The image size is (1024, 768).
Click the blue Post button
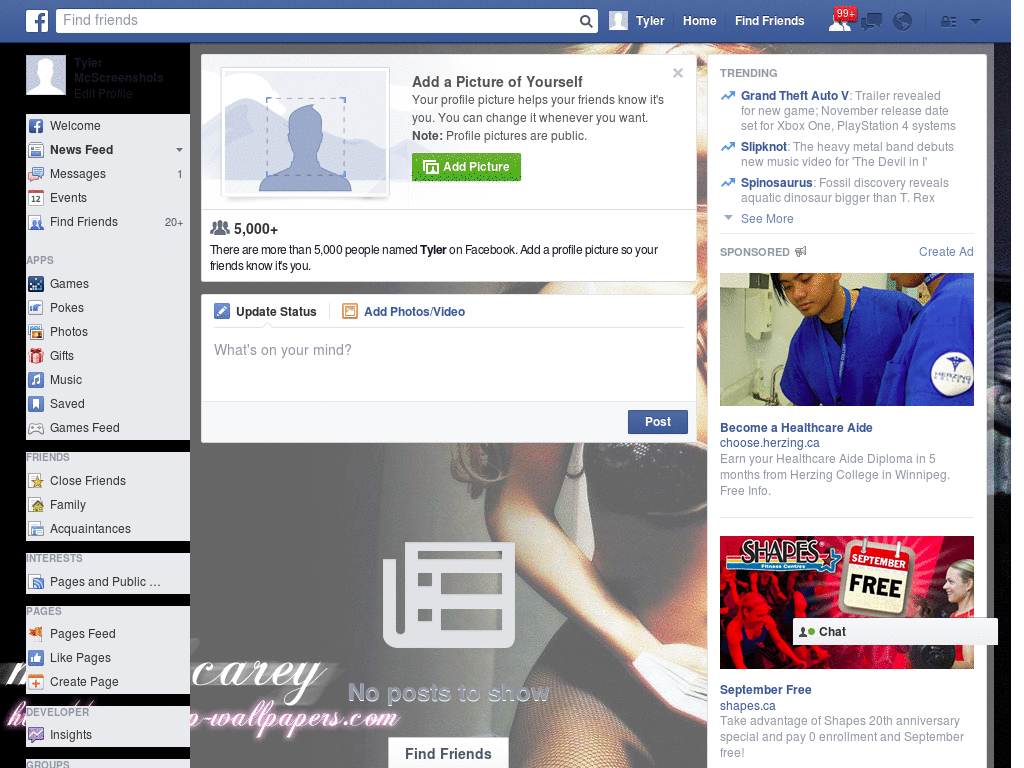658,422
